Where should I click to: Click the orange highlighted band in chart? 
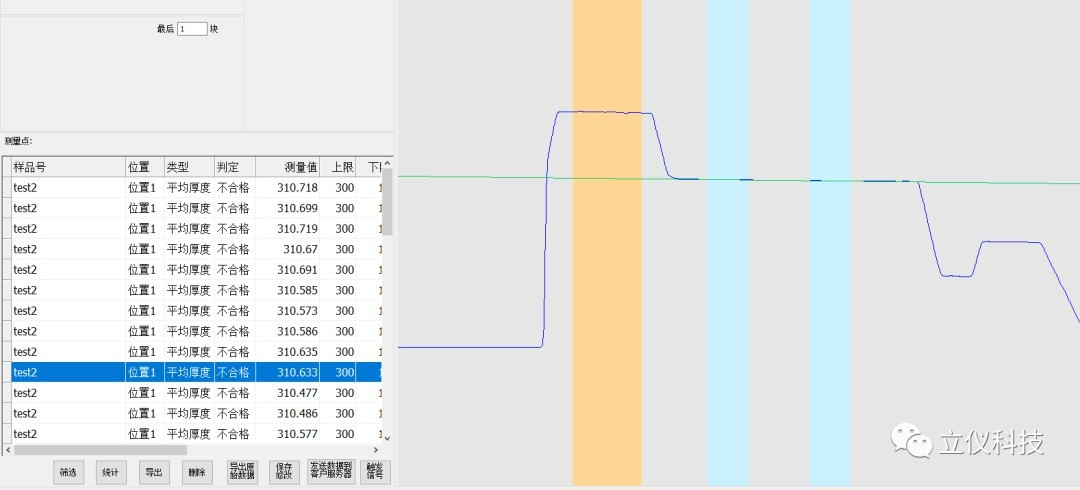[607, 300]
